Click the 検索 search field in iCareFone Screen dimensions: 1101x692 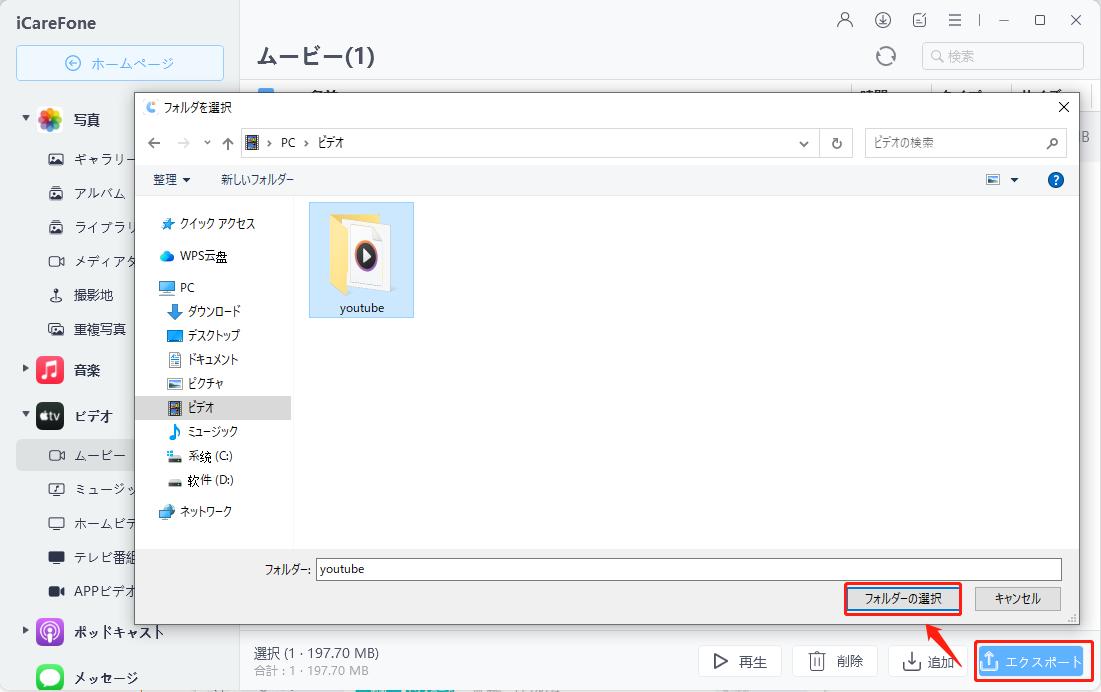tap(1003, 56)
